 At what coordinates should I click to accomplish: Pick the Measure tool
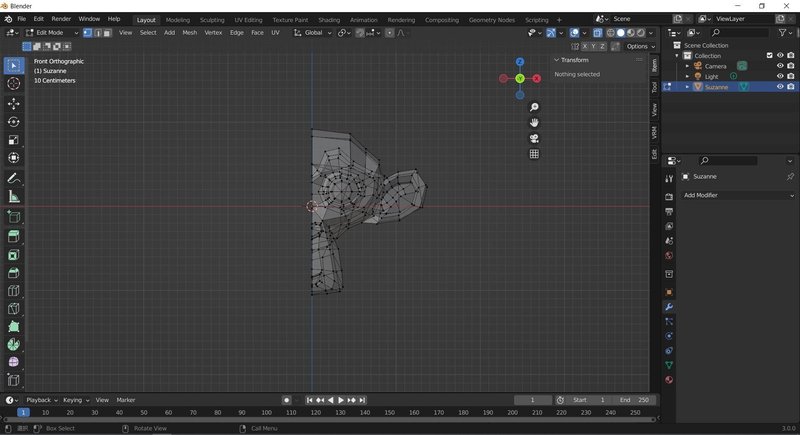(x=14, y=196)
